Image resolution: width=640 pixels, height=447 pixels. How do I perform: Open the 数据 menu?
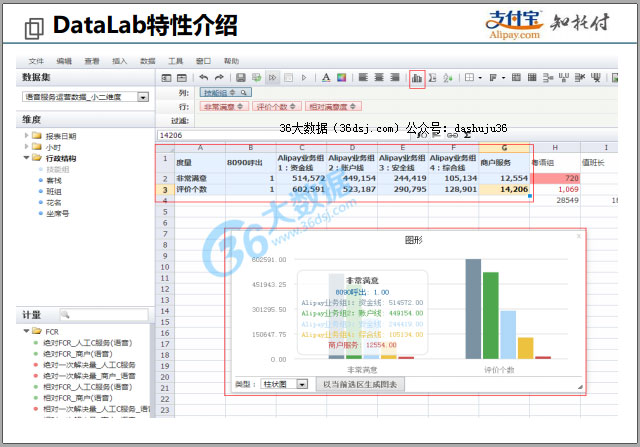(x=147, y=61)
